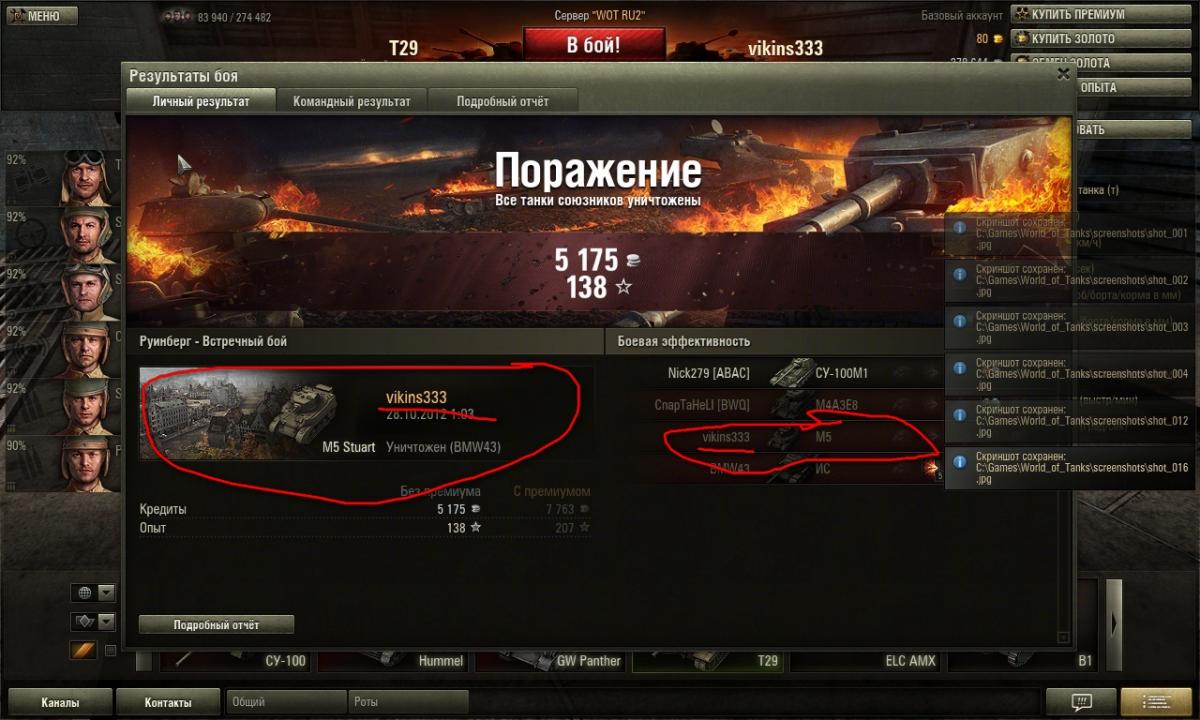The image size is (1200, 720).
Task: Click the КУПИТЬ ПРЕМИУМ star icon button
Action: point(1022,14)
